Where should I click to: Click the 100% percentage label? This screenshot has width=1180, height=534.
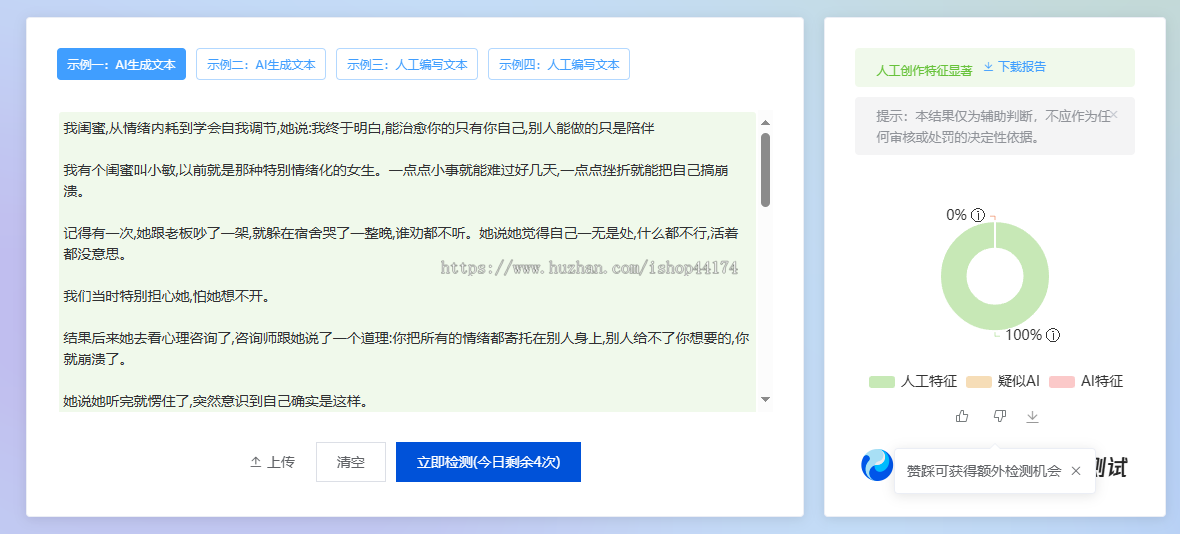[x=1023, y=335]
